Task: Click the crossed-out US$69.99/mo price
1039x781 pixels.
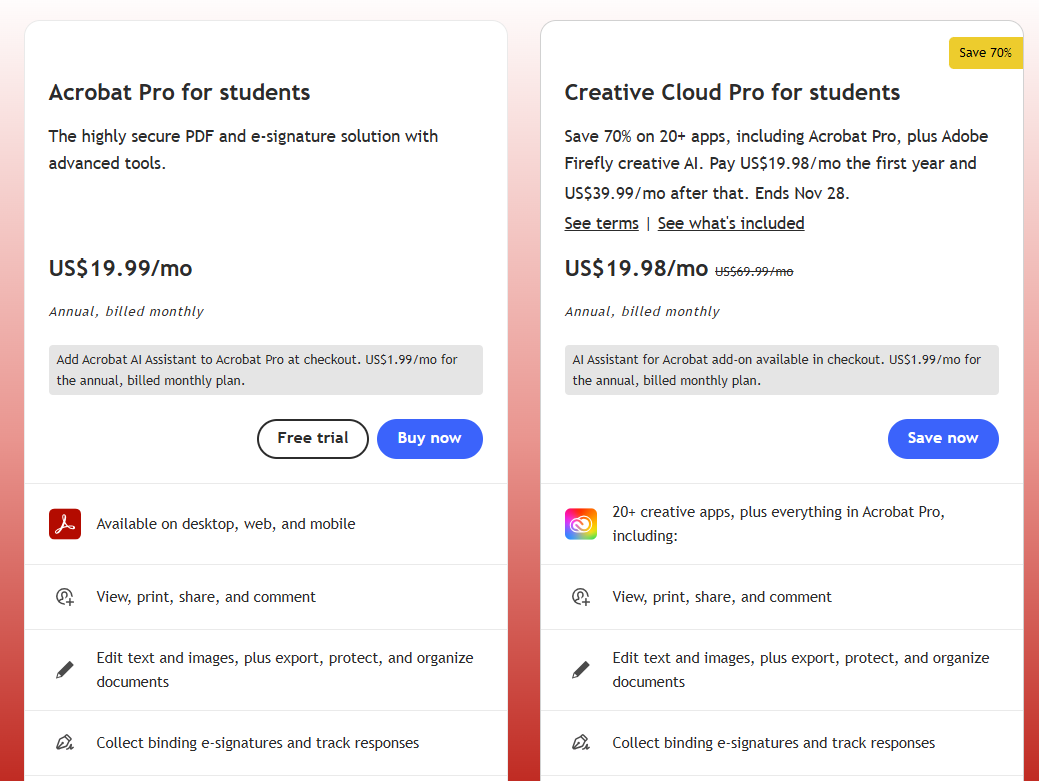Action: tap(752, 270)
